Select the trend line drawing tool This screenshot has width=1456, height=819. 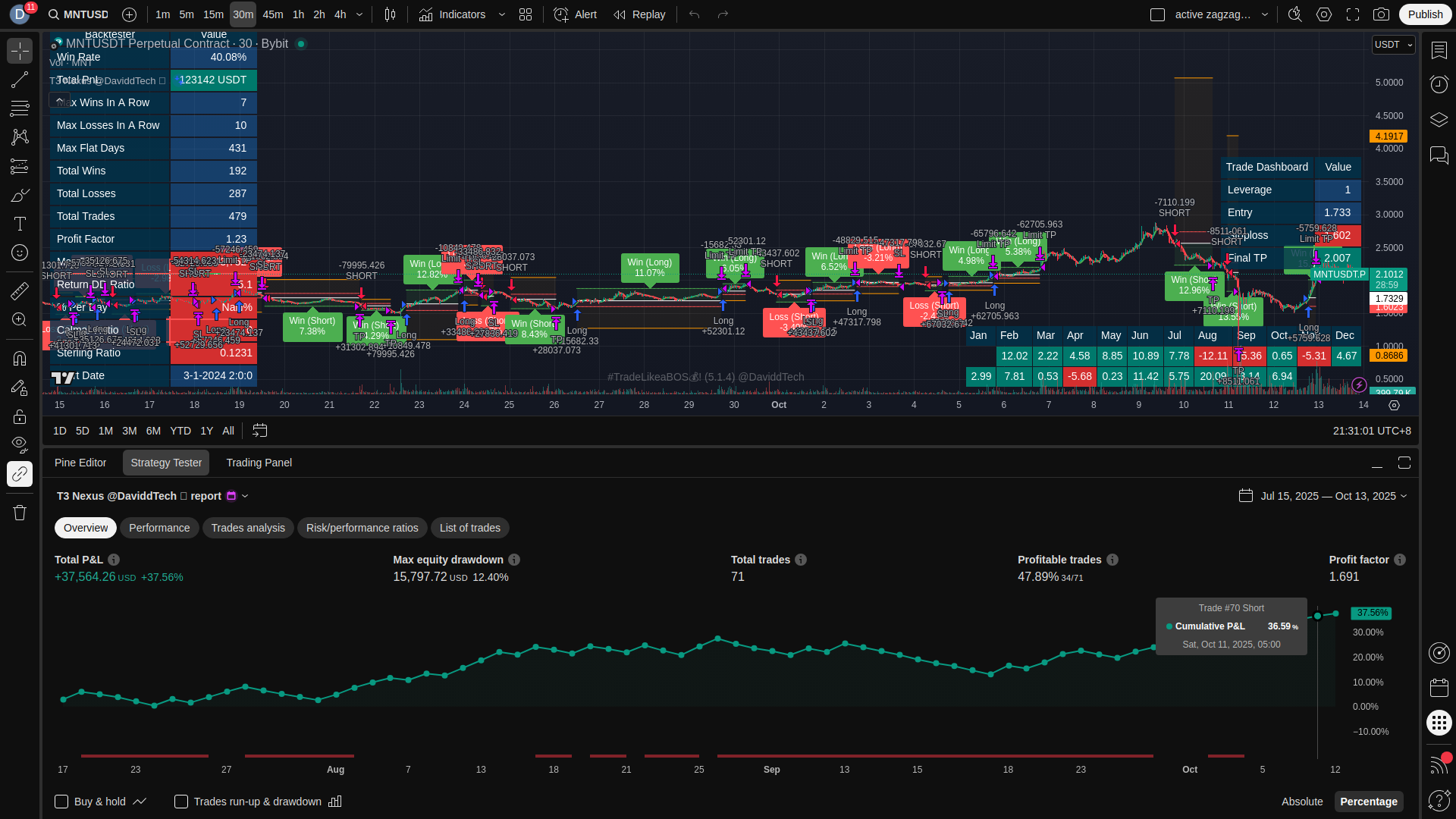[20, 80]
